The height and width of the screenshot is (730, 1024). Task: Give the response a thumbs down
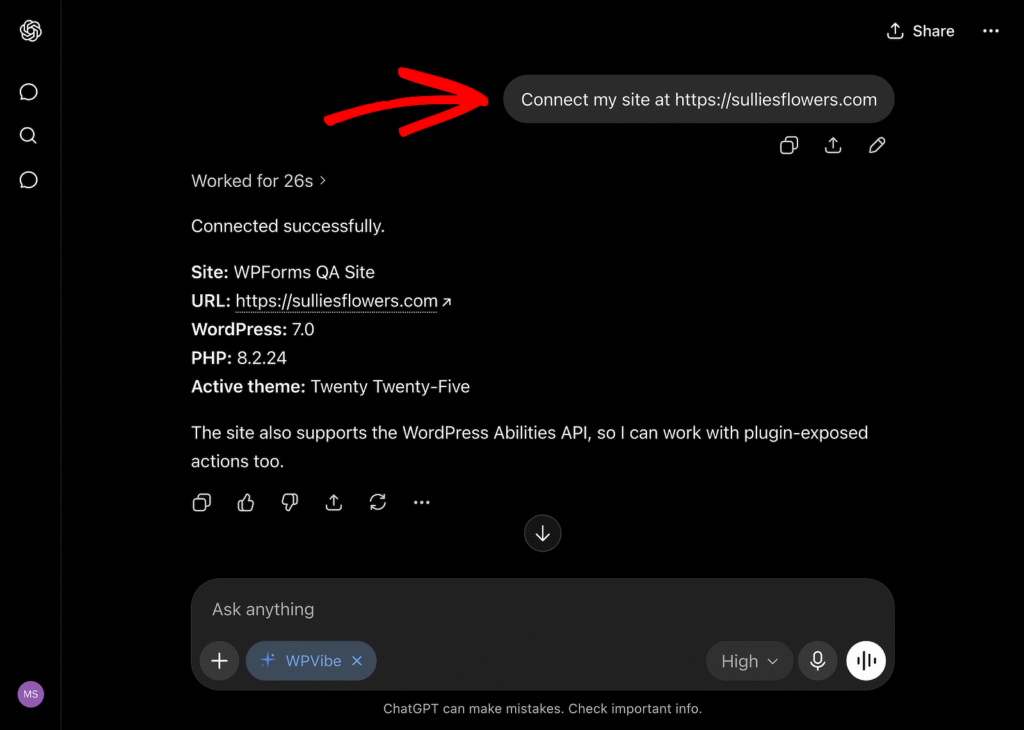point(290,502)
